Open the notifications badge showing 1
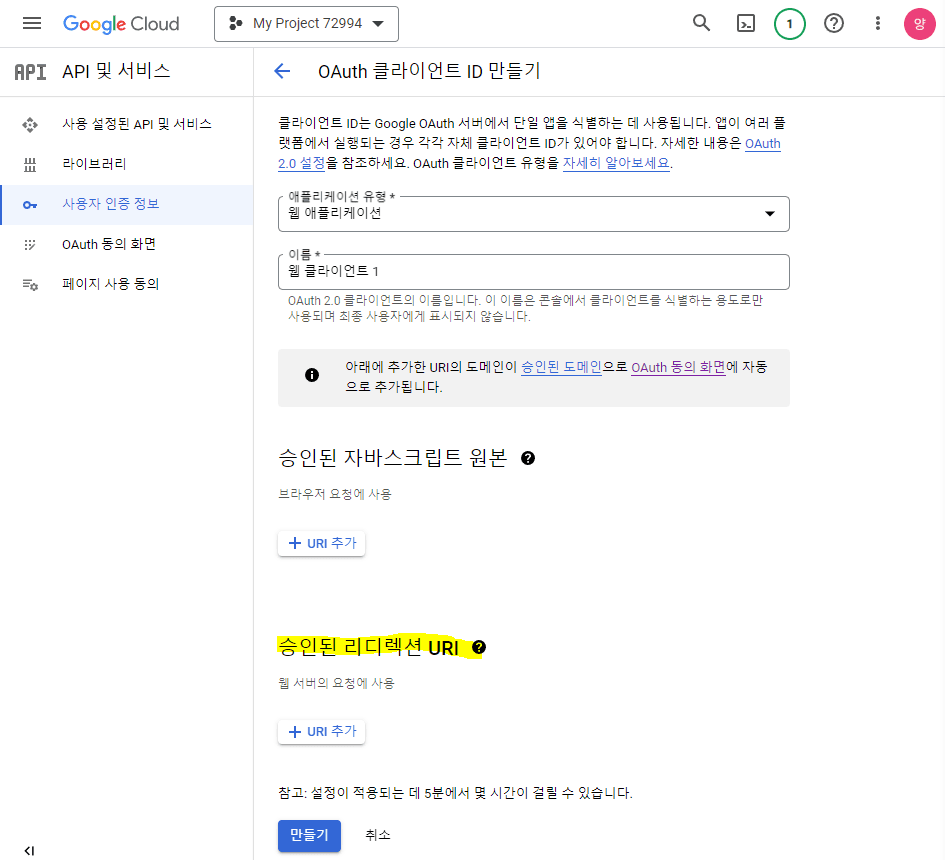 (790, 23)
